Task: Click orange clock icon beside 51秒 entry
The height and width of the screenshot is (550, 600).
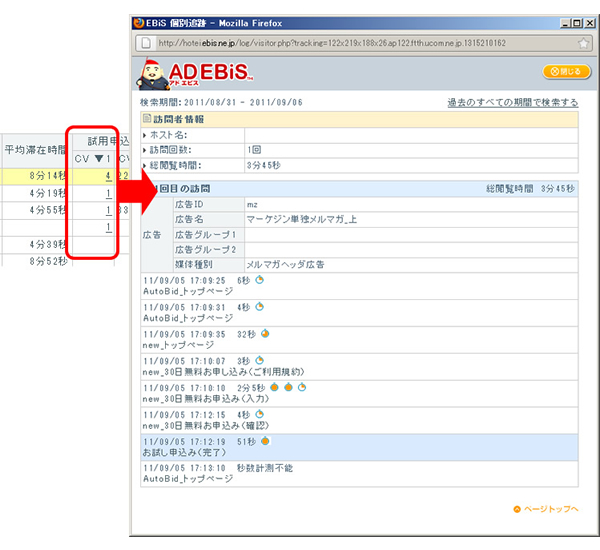Action: (266, 441)
